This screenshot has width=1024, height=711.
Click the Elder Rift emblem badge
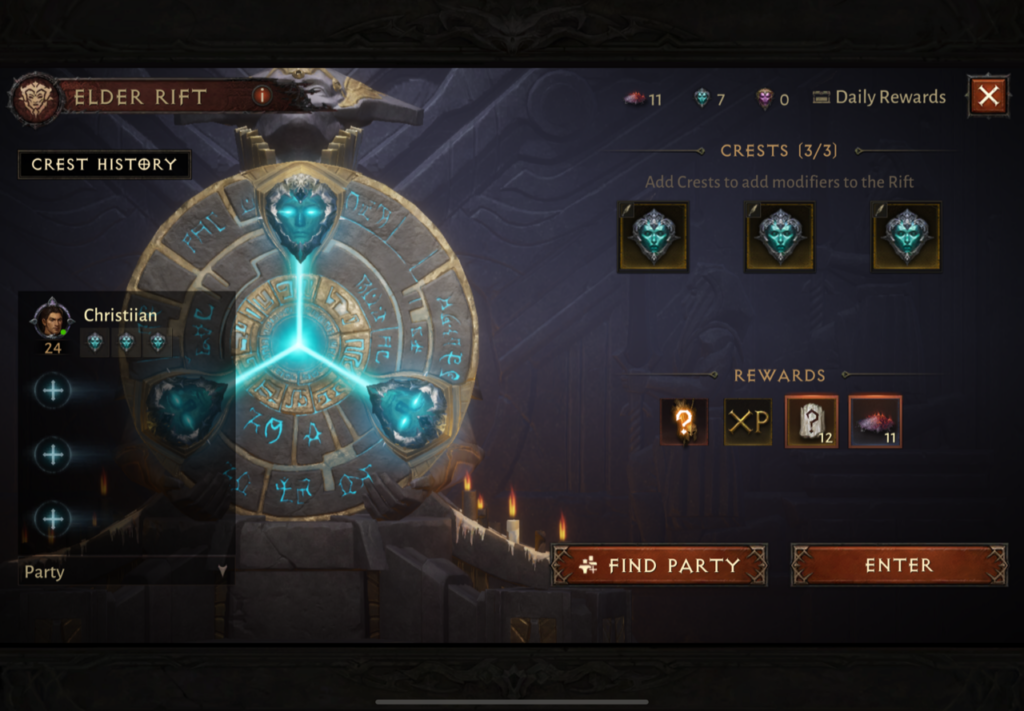click(36, 99)
